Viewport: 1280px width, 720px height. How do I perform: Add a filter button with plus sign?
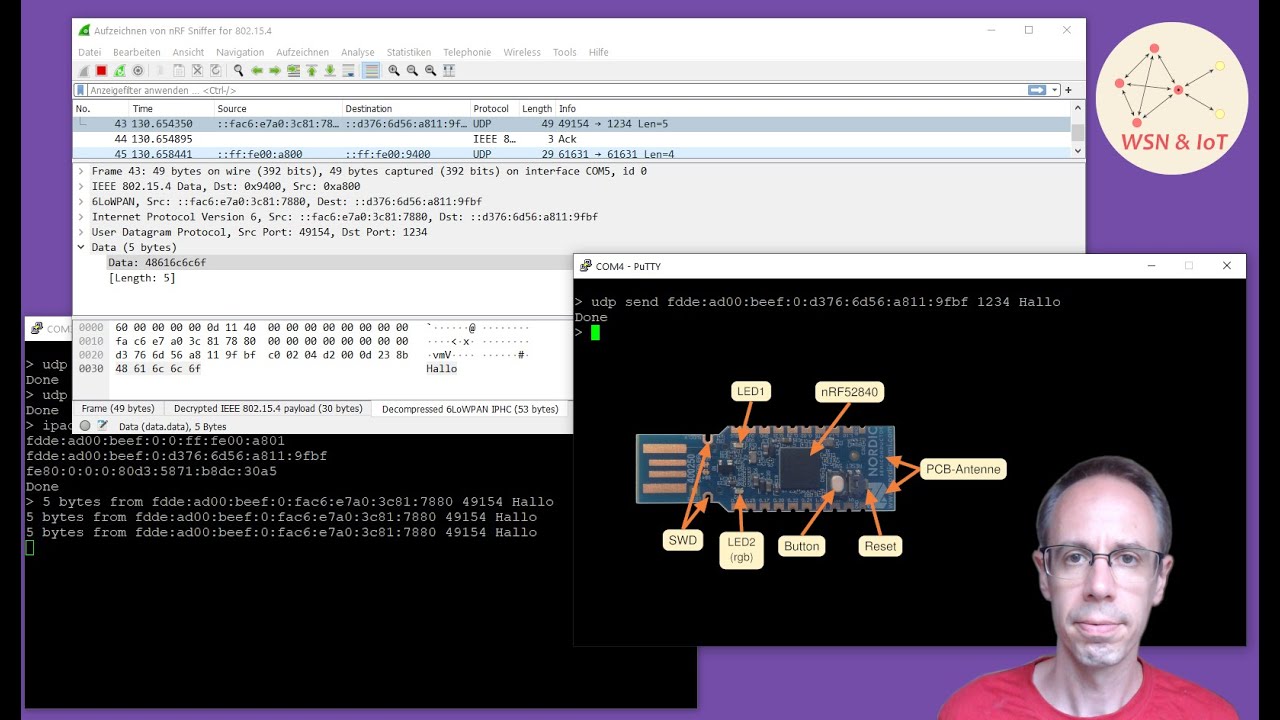pyautogui.click(x=1068, y=90)
